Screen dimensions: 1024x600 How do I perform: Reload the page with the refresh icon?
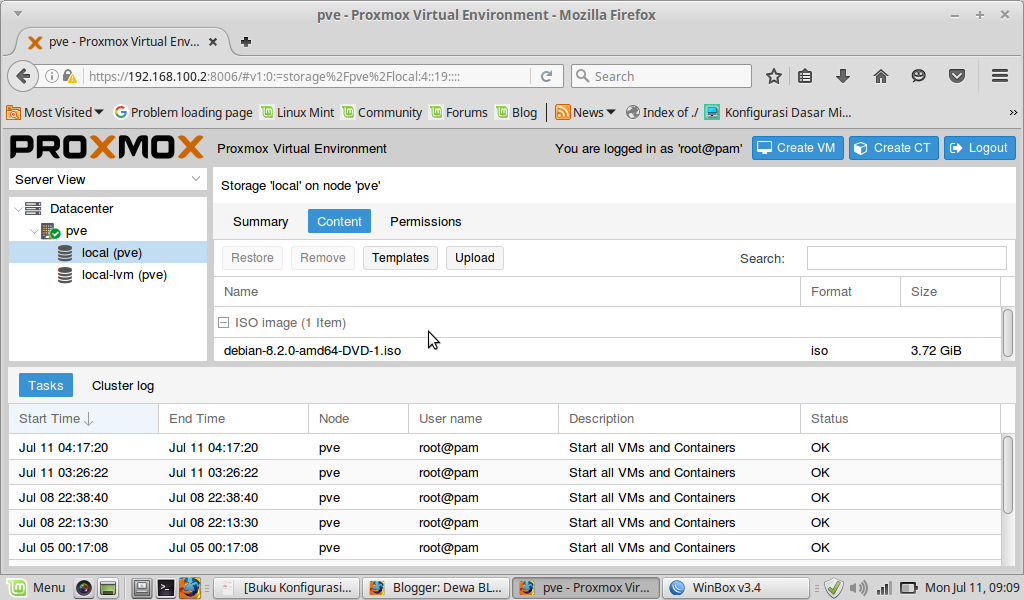click(547, 76)
